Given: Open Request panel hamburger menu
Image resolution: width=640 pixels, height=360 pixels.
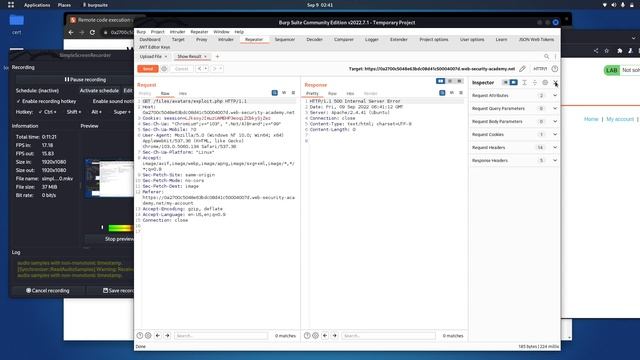Looking at the screenshot, I should 293,93.
